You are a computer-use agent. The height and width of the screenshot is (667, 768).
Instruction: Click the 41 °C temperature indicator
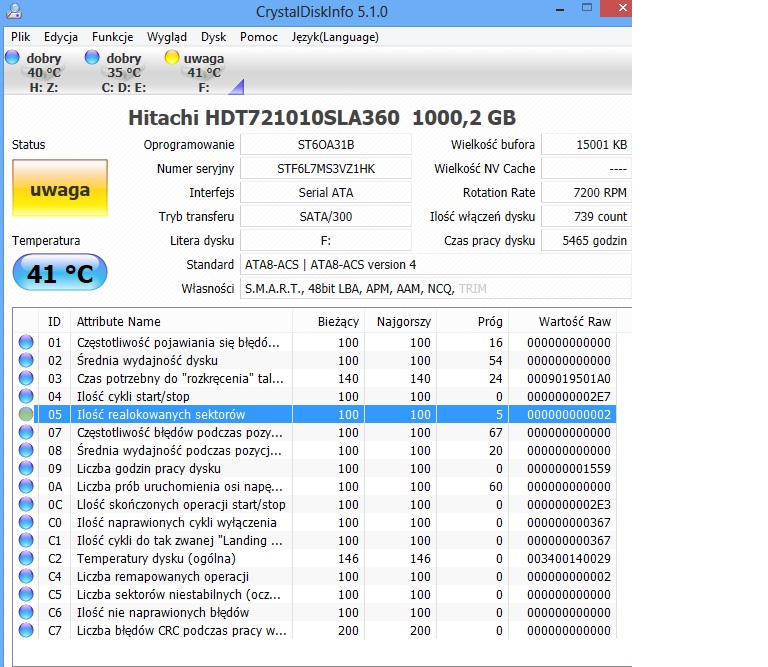pos(60,272)
